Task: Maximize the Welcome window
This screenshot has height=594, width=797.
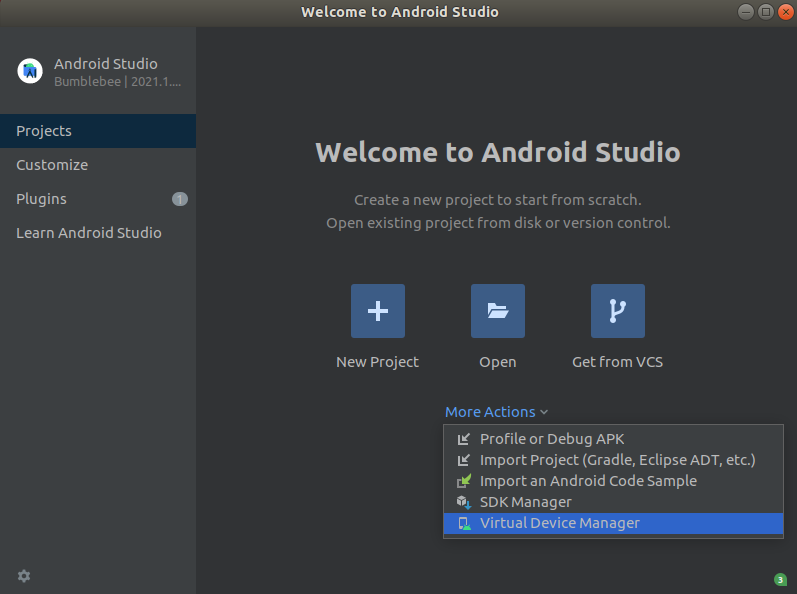Action: (x=765, y=12)
